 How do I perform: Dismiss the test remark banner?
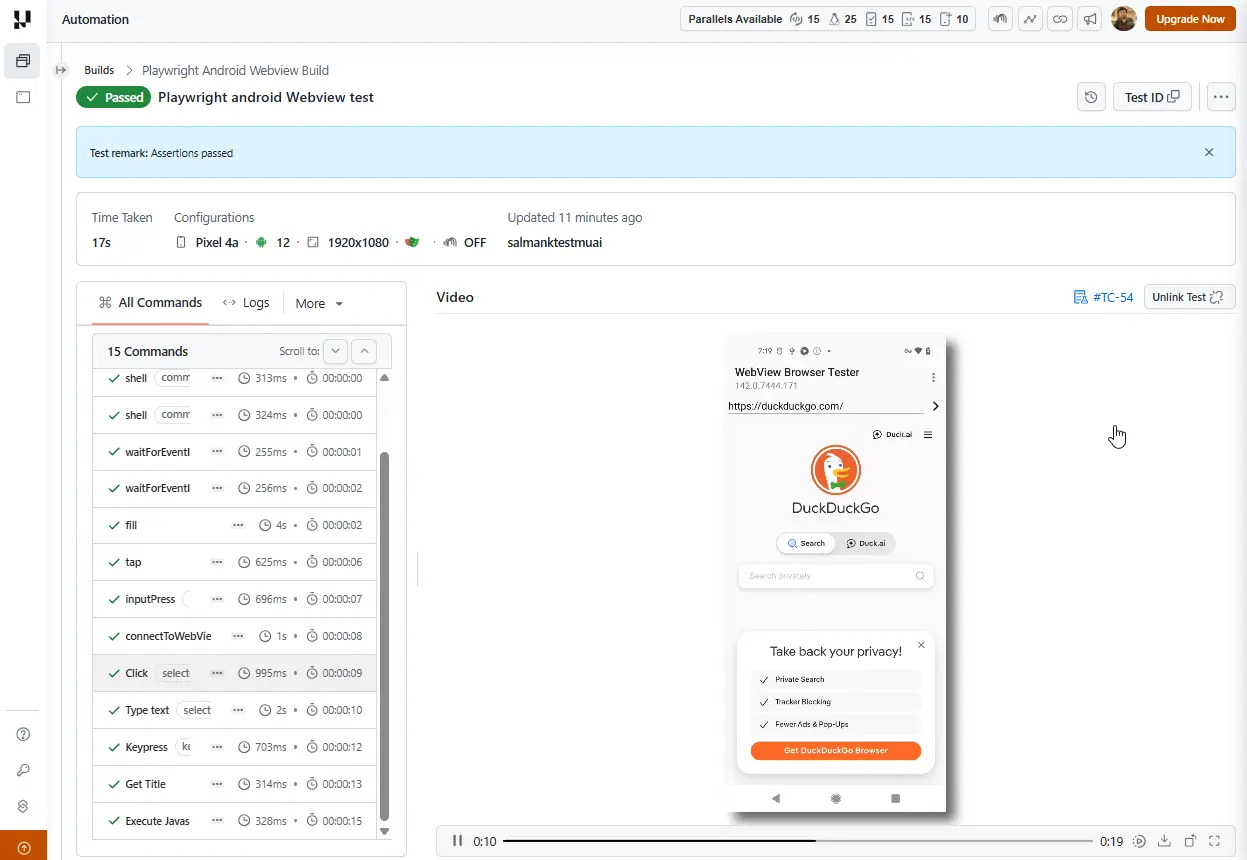tap(1209, 153)
